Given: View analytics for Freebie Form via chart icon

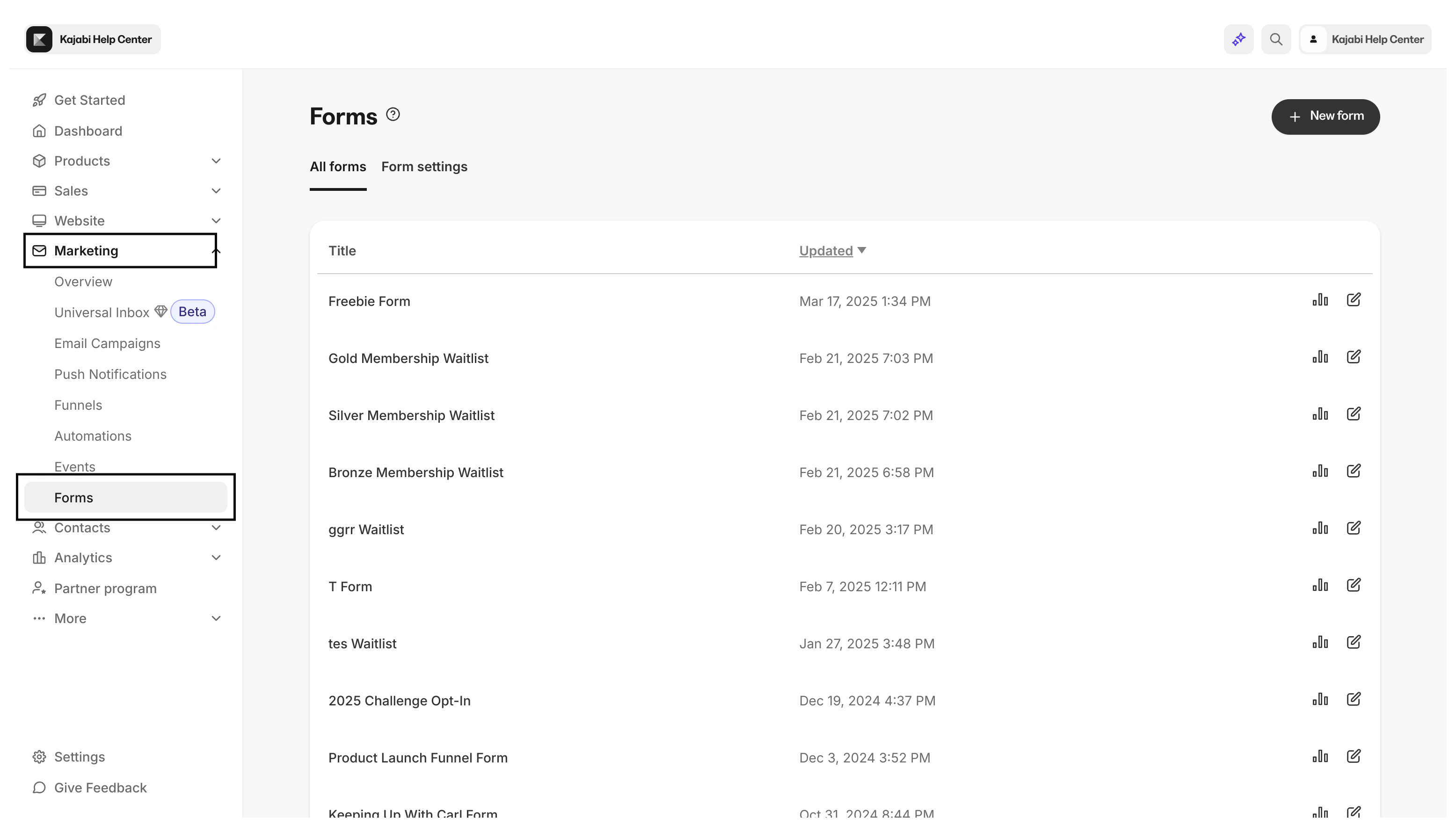Looking at the screenshot, I should [1320, 300].
